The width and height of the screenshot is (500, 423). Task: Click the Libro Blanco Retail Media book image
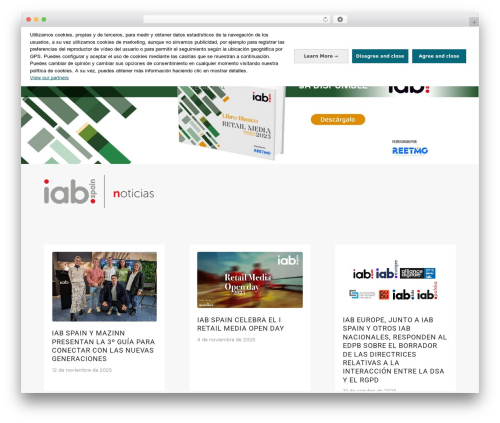pyautogui.click(x=231, y=122)
